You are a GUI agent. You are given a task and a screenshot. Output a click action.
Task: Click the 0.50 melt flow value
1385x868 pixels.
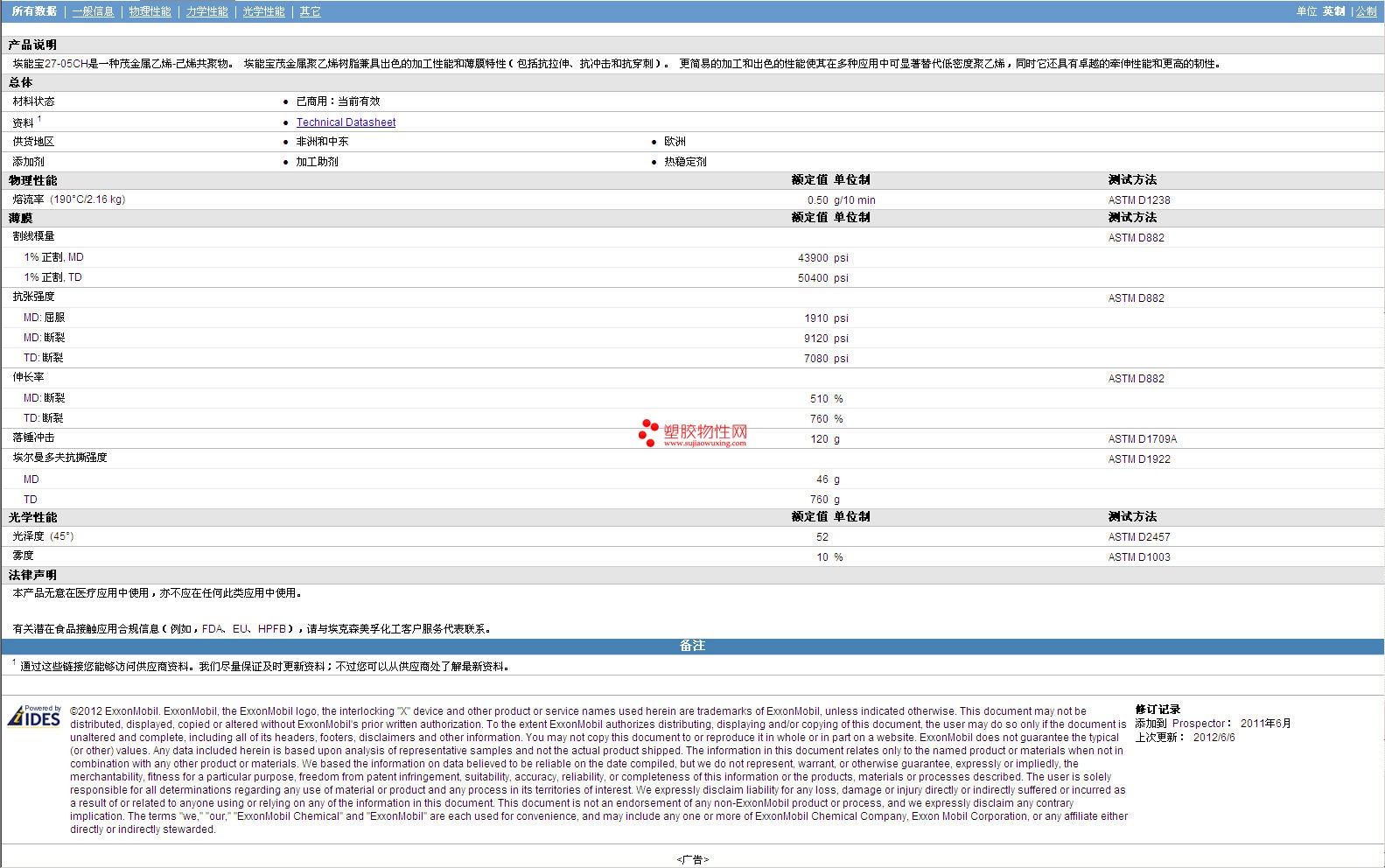[817, 200]
